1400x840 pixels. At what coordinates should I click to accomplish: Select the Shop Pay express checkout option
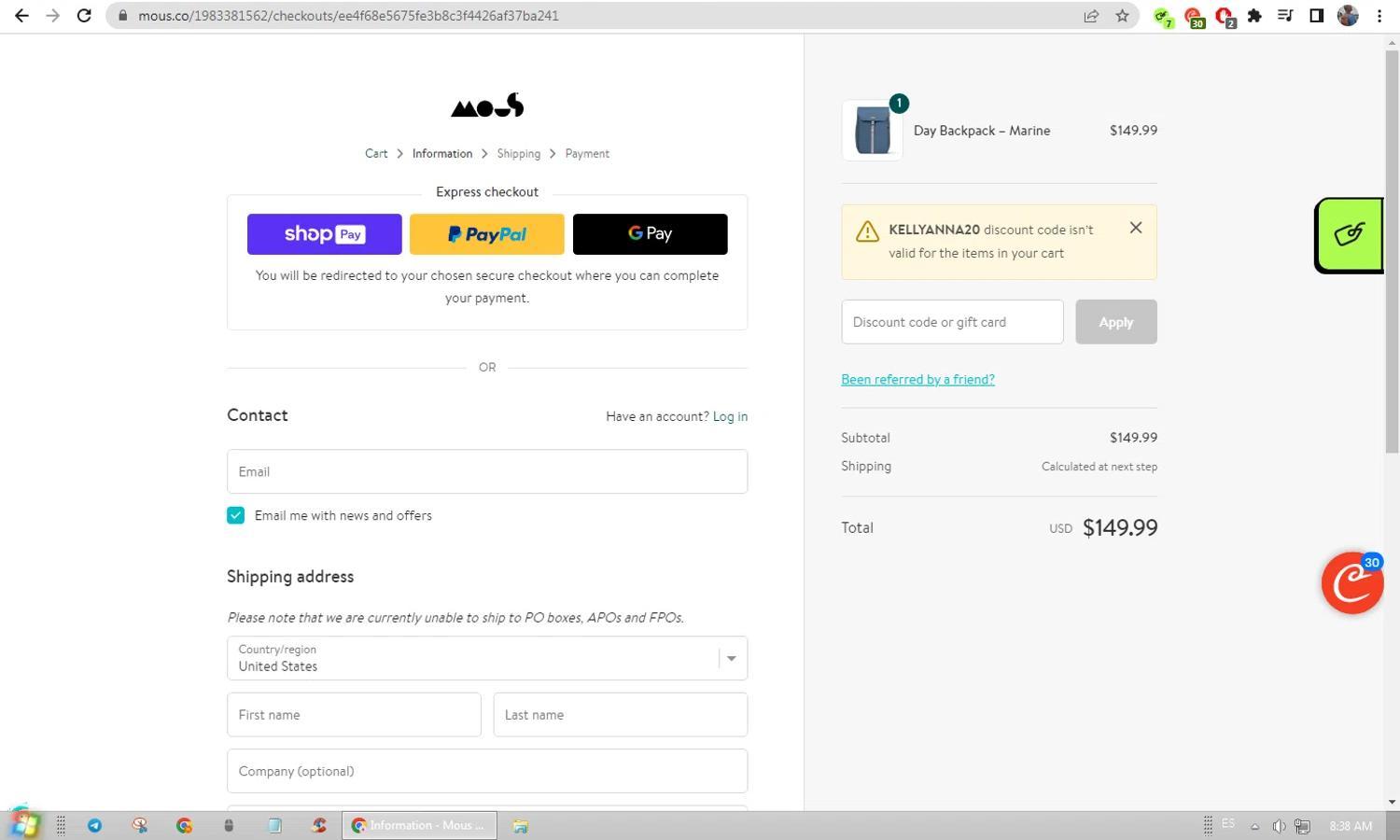(324, 233)
